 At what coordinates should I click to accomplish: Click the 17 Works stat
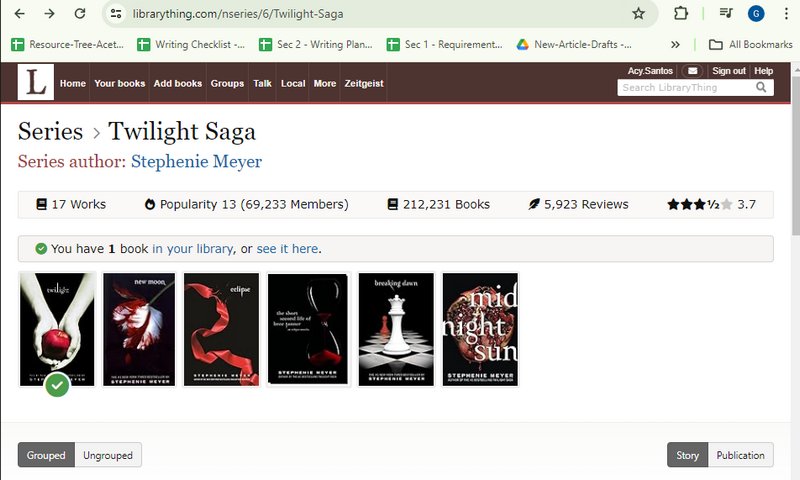(71, 205)
